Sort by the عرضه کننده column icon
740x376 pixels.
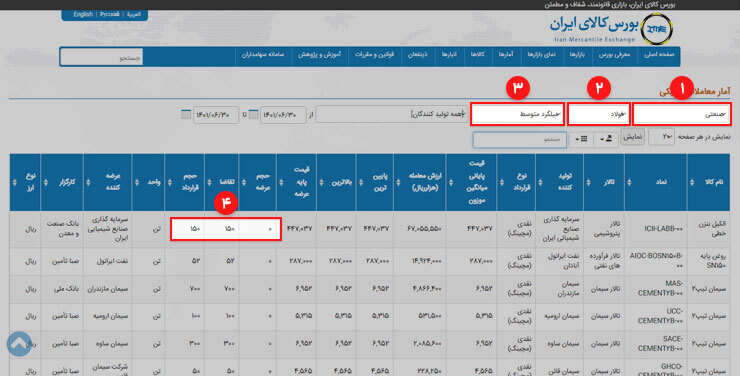tap(88, 182)
